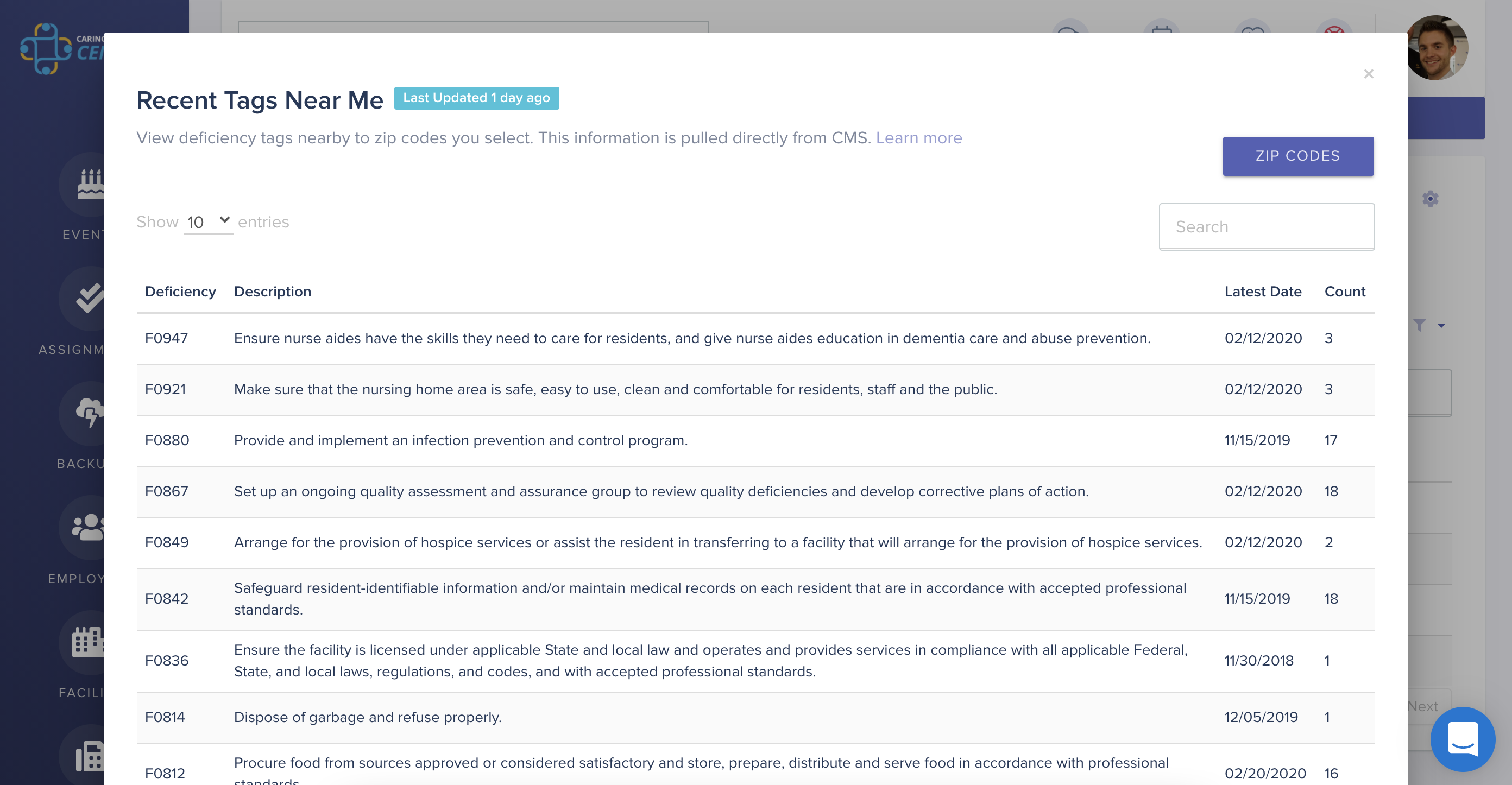Screen dimensions: 1512x785
Task: Select deficiency code F0921
Action: coord(165,390)
